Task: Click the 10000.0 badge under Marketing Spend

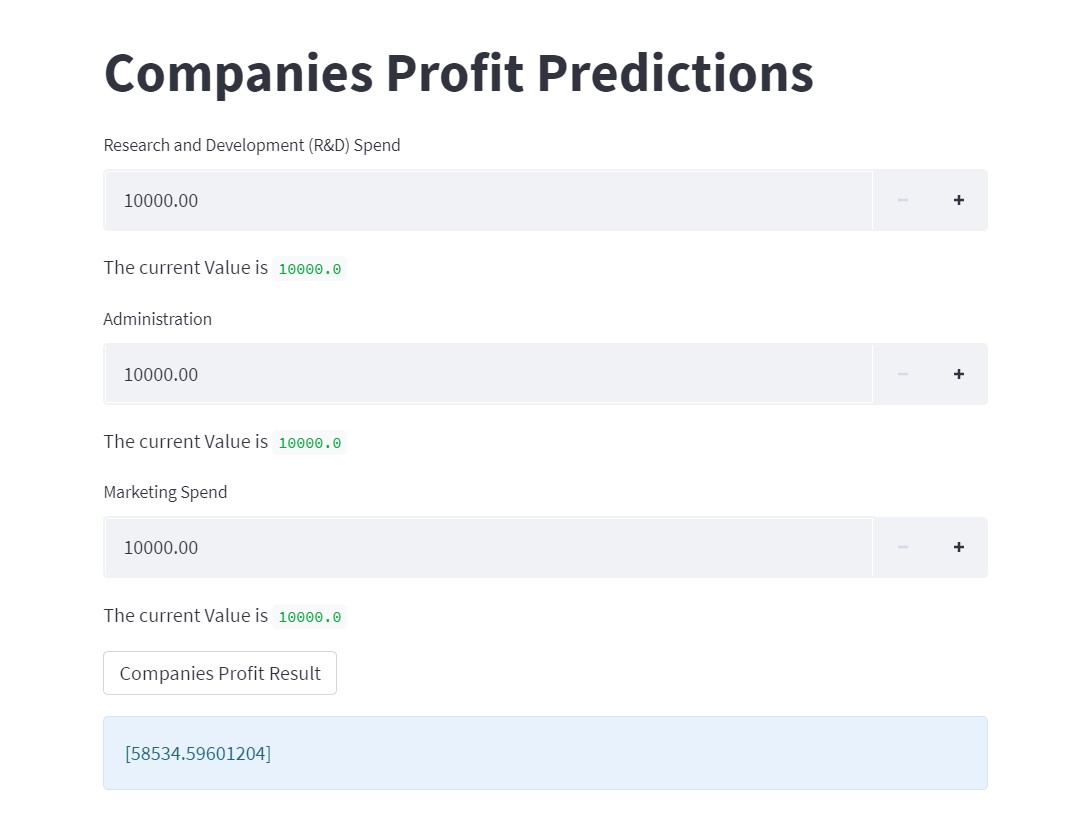Action: point(309,616)
